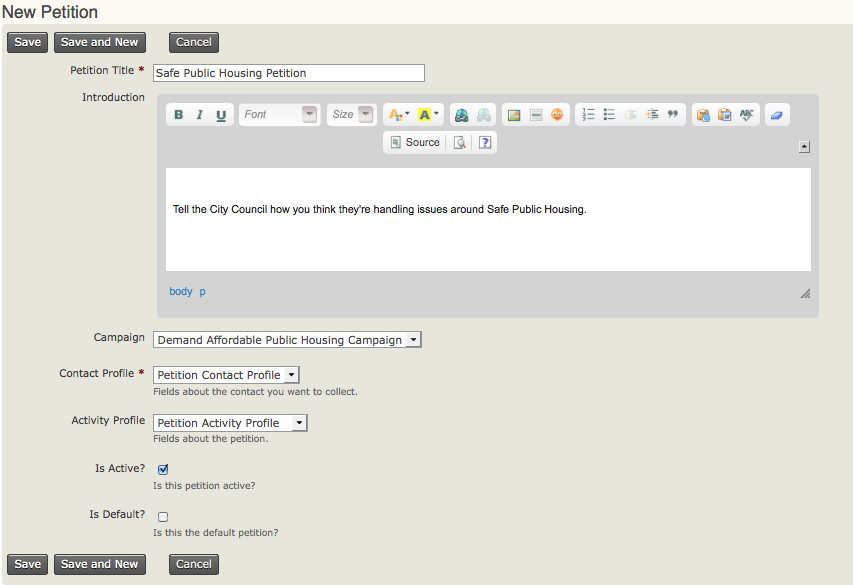
Task: Open the Activity Profile dropdown
Action: pos(230,423)
